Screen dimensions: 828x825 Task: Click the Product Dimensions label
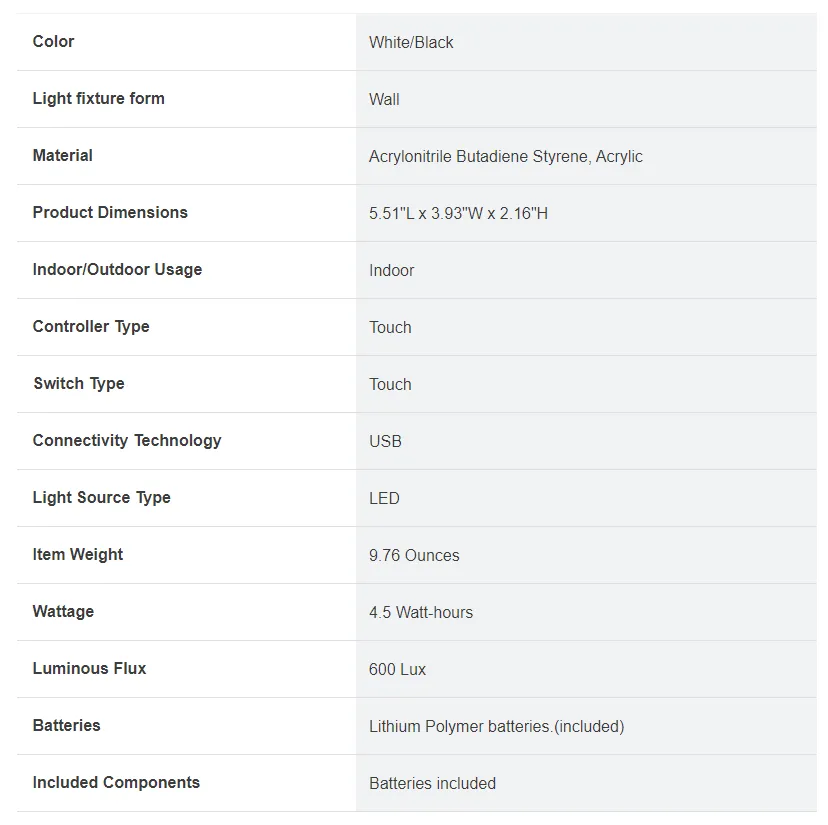point(110,212)
